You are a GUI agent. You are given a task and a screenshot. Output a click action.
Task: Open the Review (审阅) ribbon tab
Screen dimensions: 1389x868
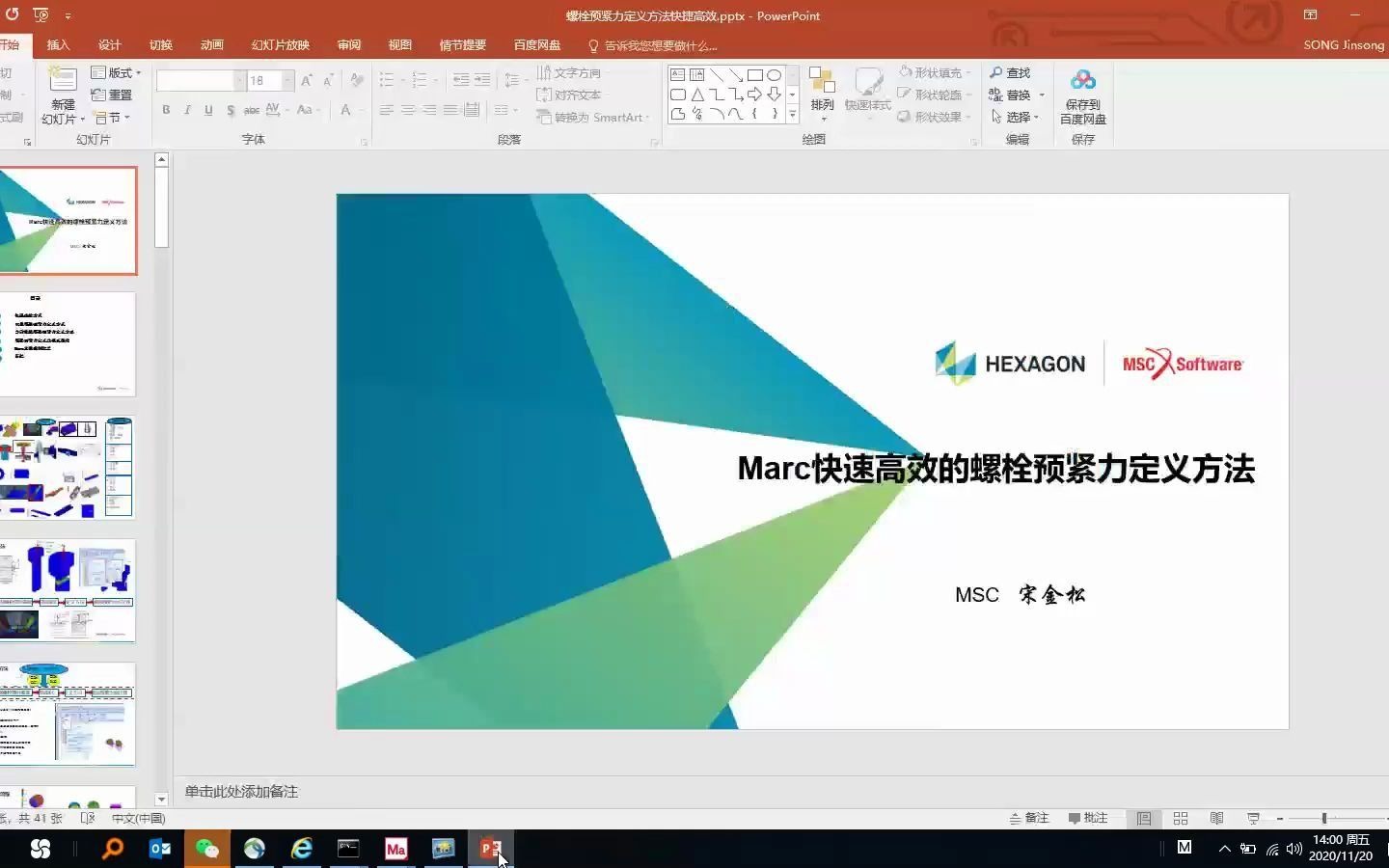pos(349,45)
